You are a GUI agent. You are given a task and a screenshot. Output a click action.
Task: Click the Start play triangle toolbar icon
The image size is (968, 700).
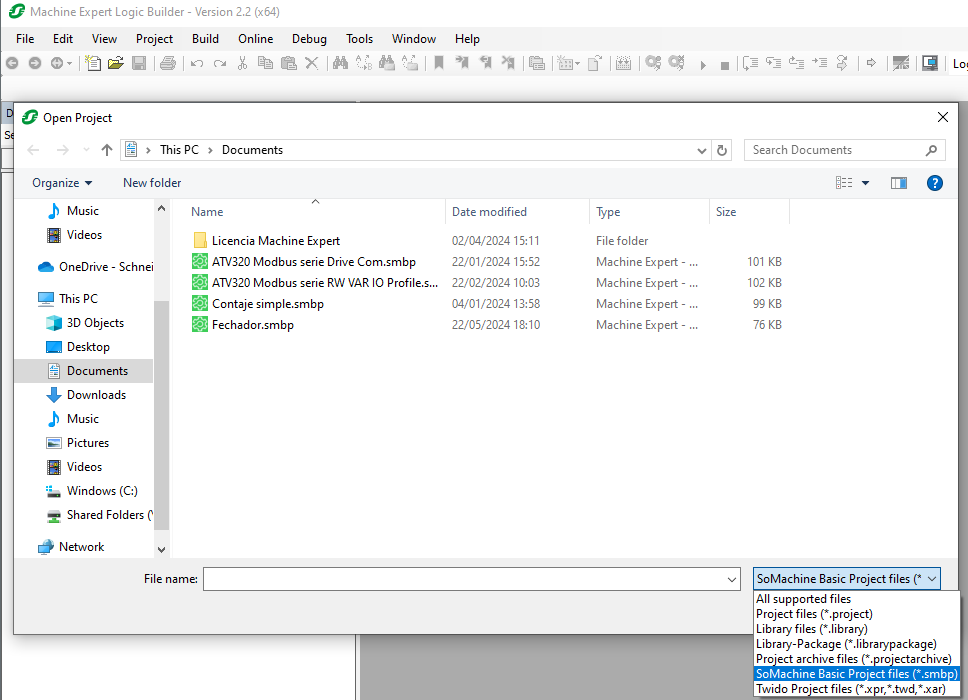point(703,65)
